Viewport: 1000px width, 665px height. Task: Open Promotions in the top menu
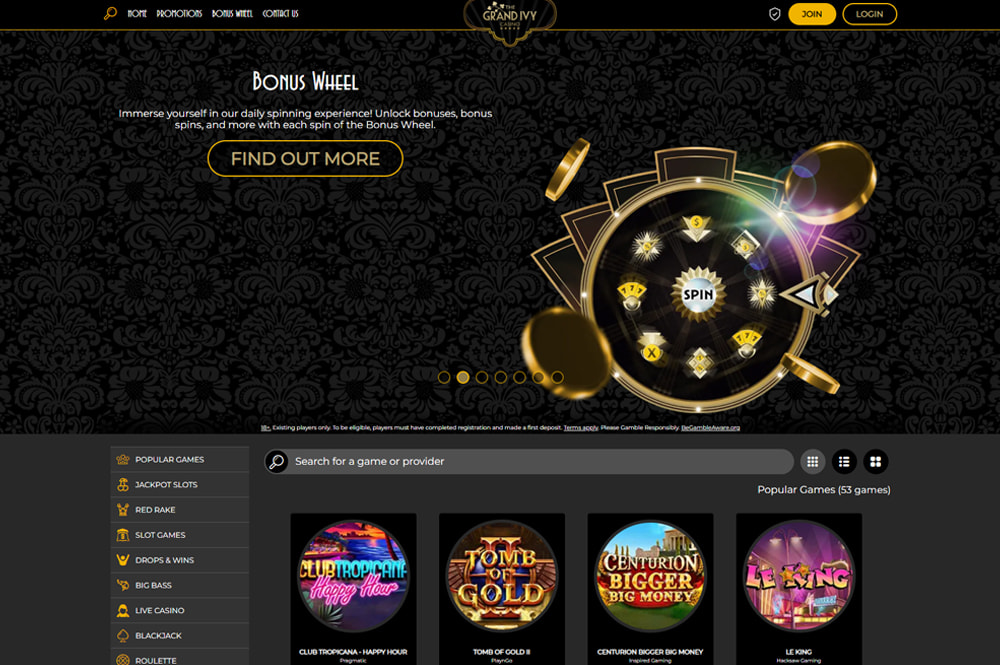tap(179, 13)
